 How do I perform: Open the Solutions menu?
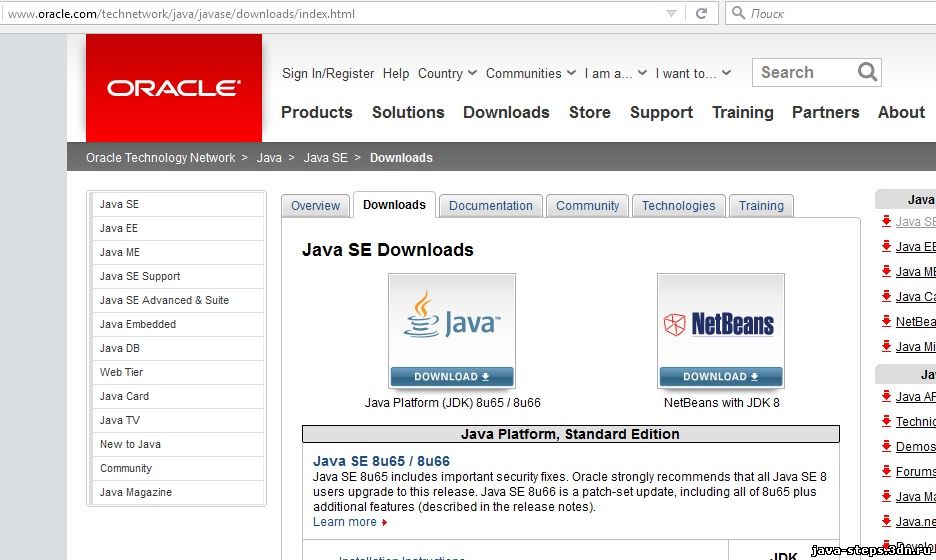(408, 112)
